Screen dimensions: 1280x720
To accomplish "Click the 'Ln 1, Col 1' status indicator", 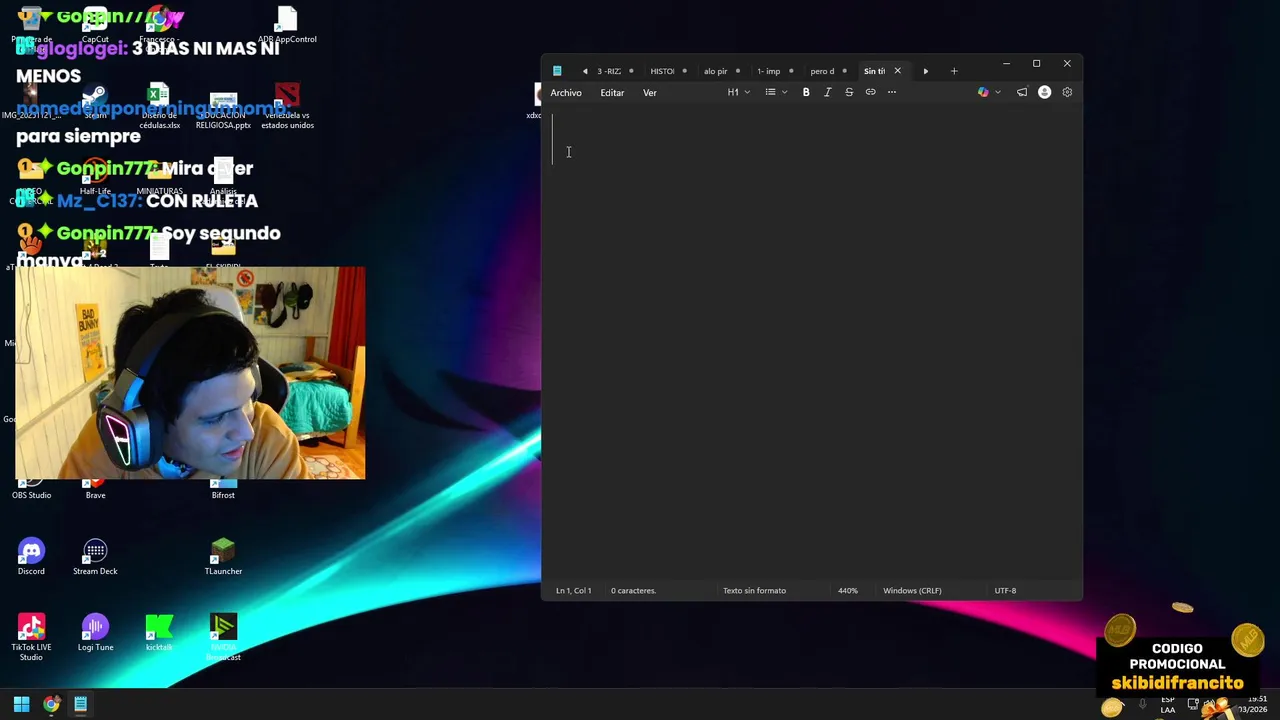I will (x=574, y=590).
